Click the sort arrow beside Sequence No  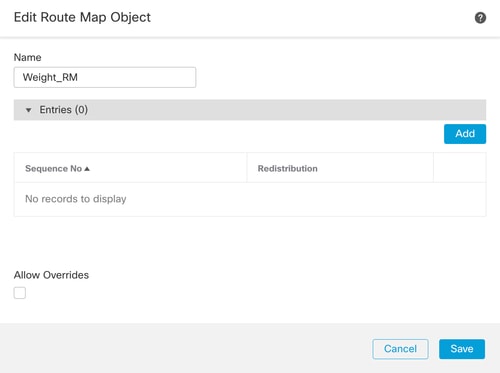click(x=87, y=169)
